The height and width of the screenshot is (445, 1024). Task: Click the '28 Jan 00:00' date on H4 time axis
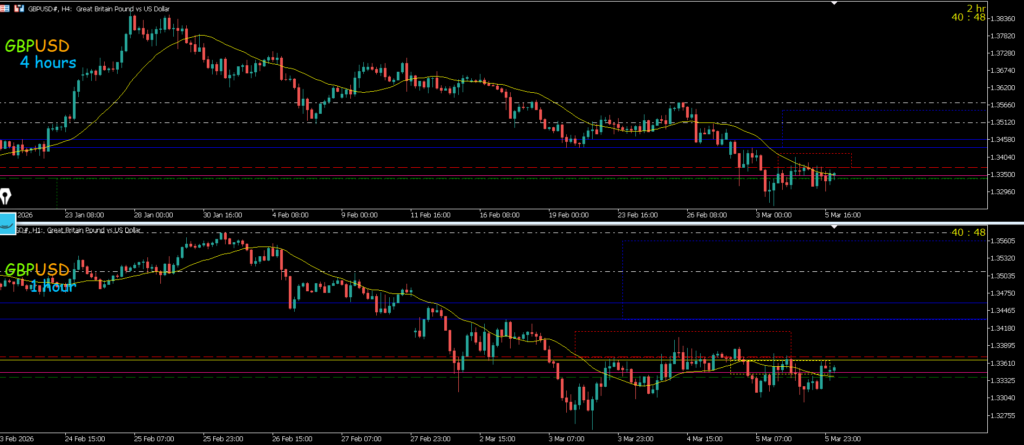tap(154, 213)
